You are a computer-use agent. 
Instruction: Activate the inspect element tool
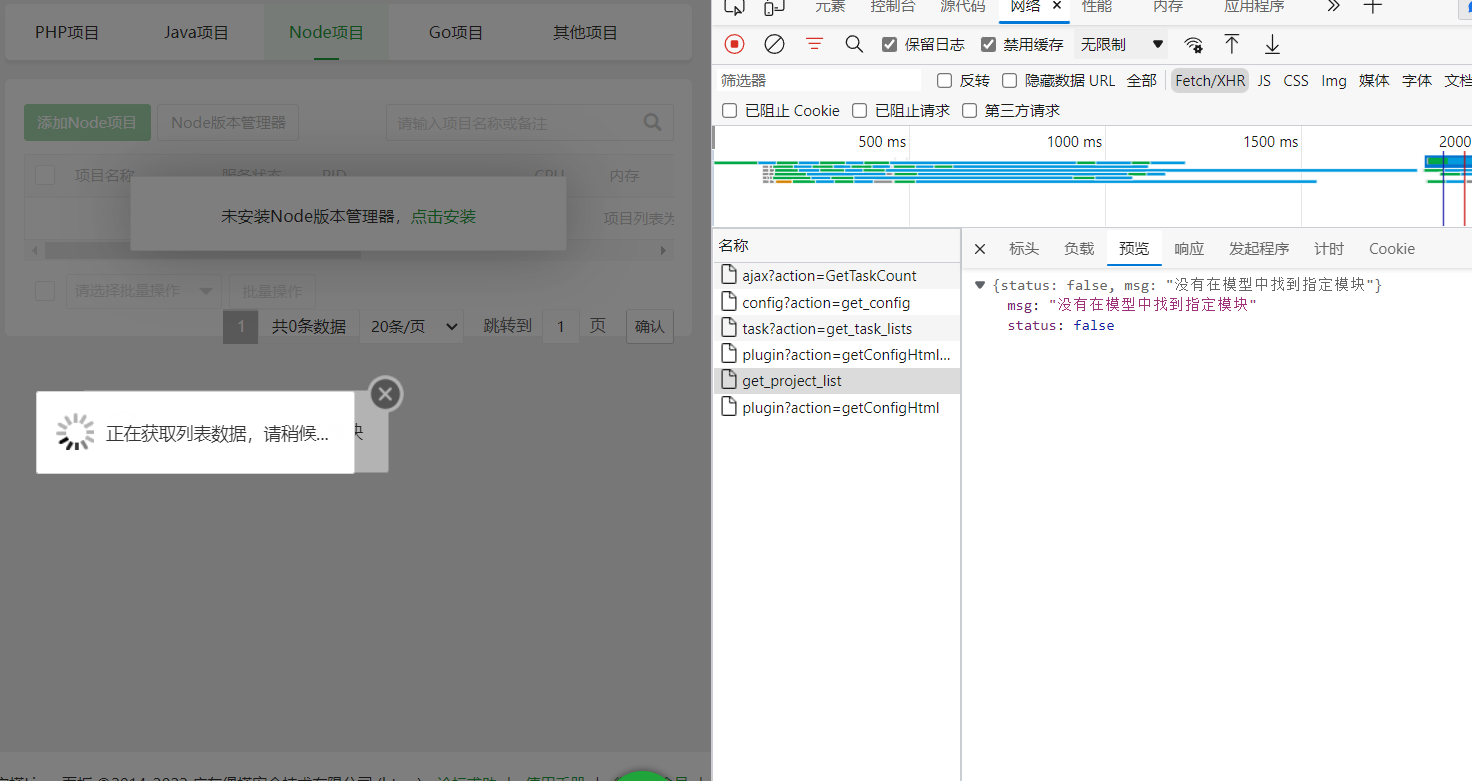coord(735,7)
